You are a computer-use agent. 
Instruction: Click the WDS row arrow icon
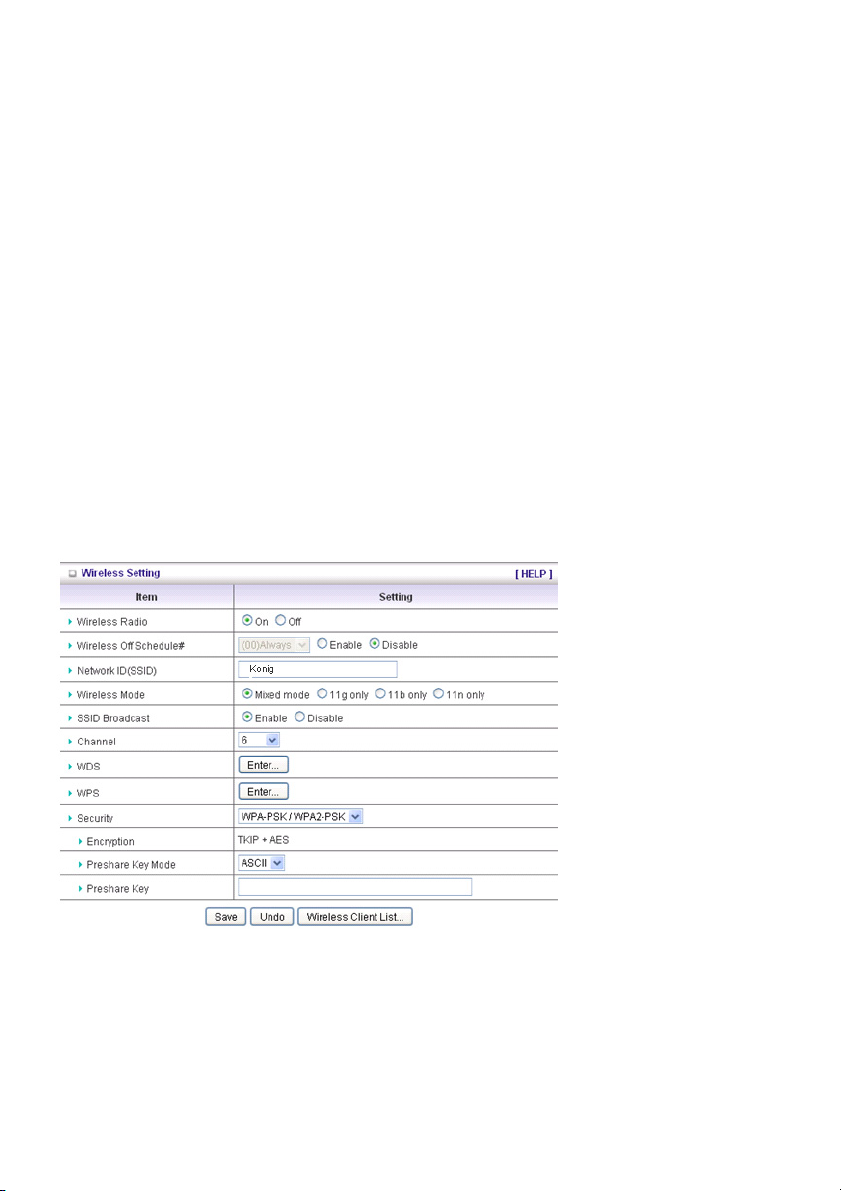coord(71,766)
